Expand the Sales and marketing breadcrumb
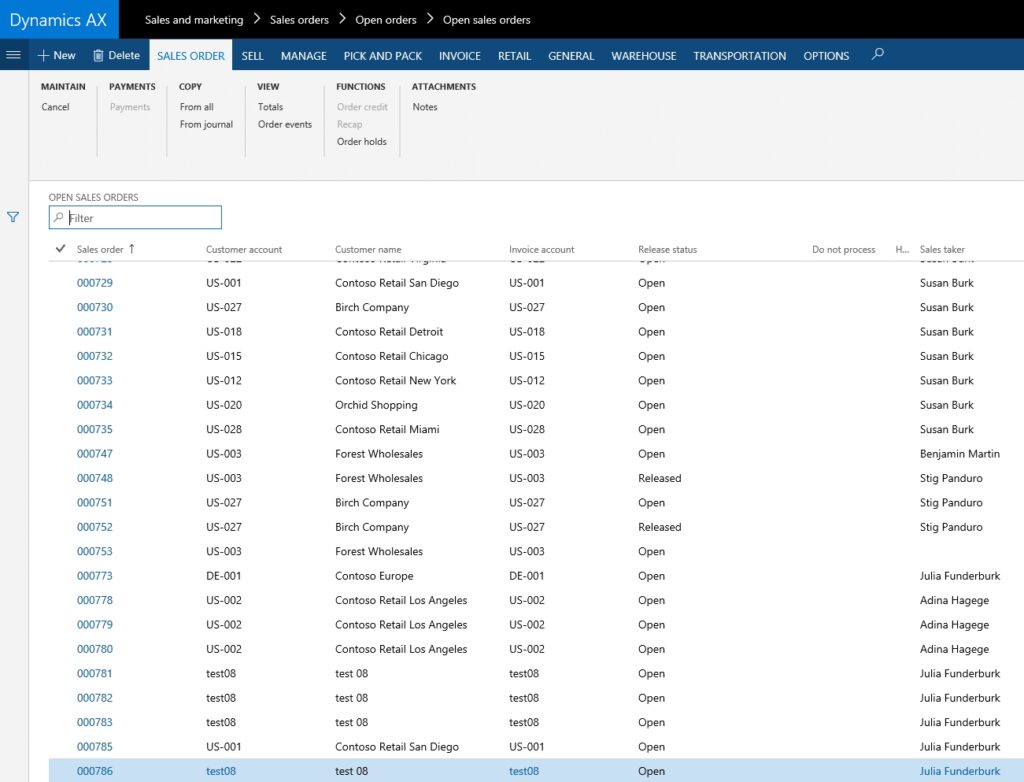 pyautogui.click(x=194, y=20)
